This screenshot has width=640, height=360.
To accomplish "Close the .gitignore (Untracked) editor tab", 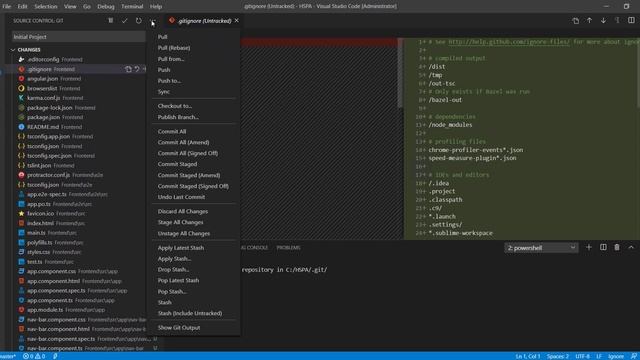I will click(x=237, y=20).
